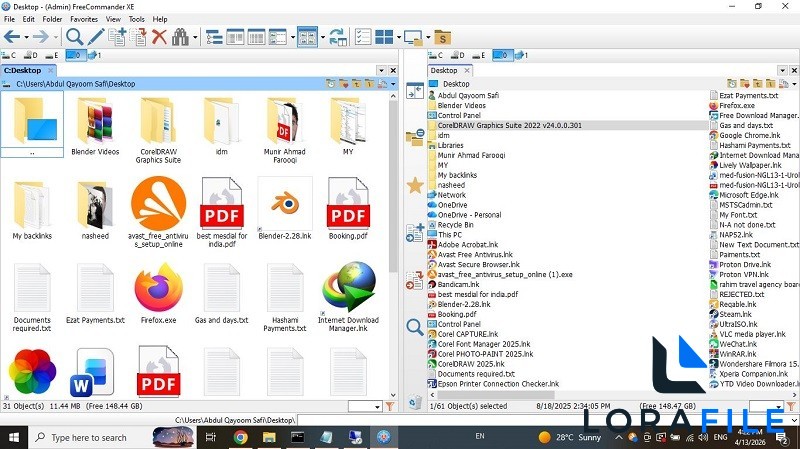Select Firefox.exe thumbnail in left pane
800x449 pixels.
(x=159, y=293)
